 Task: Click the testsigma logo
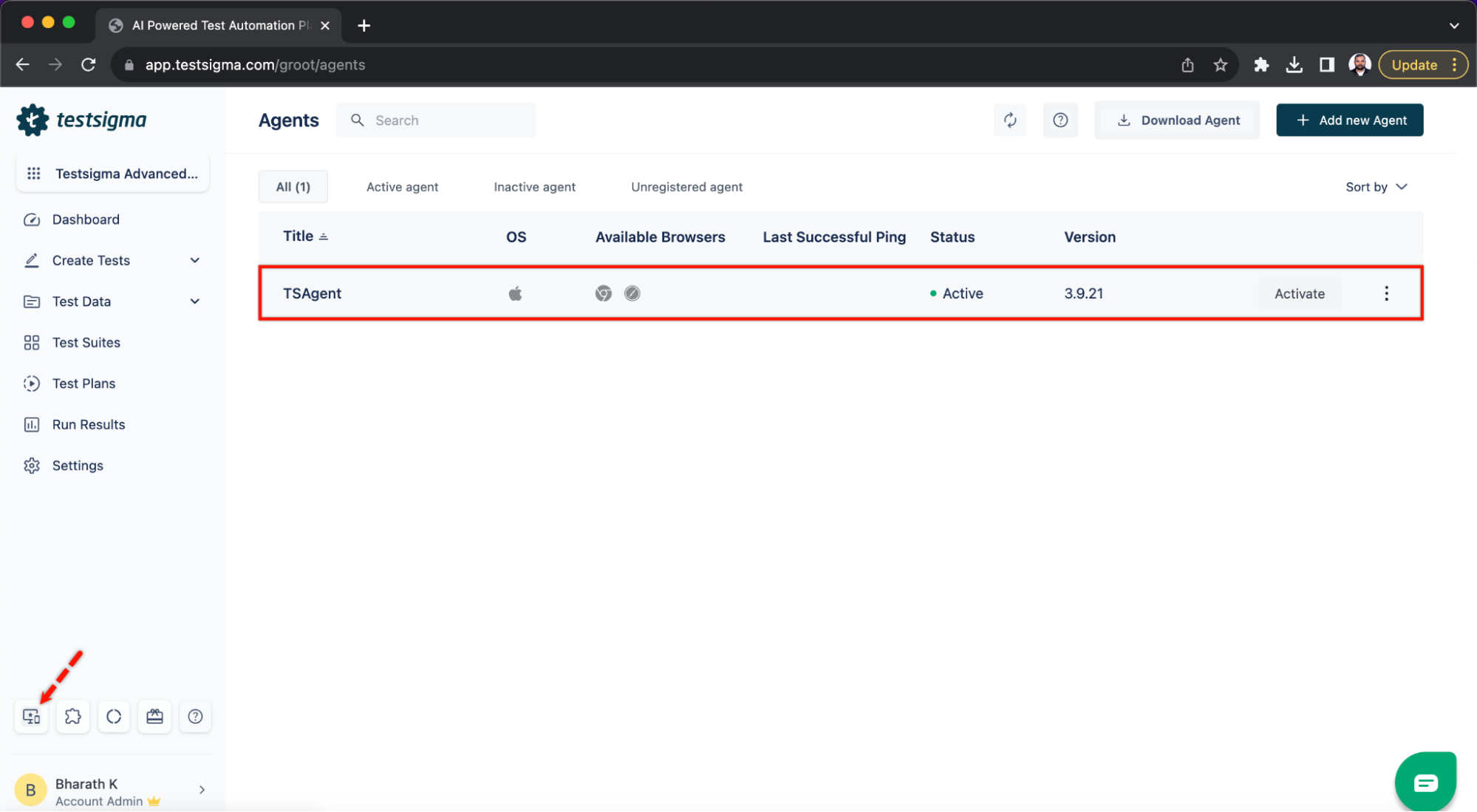pyautogui.click(x=81, y=120)
